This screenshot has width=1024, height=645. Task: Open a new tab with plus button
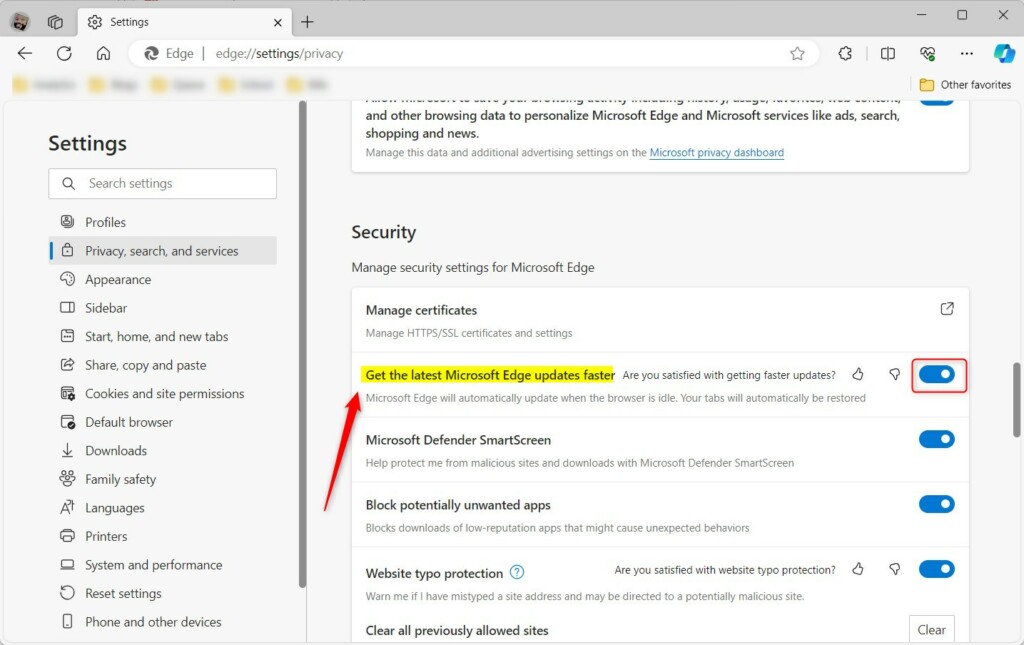pos(307,22)
